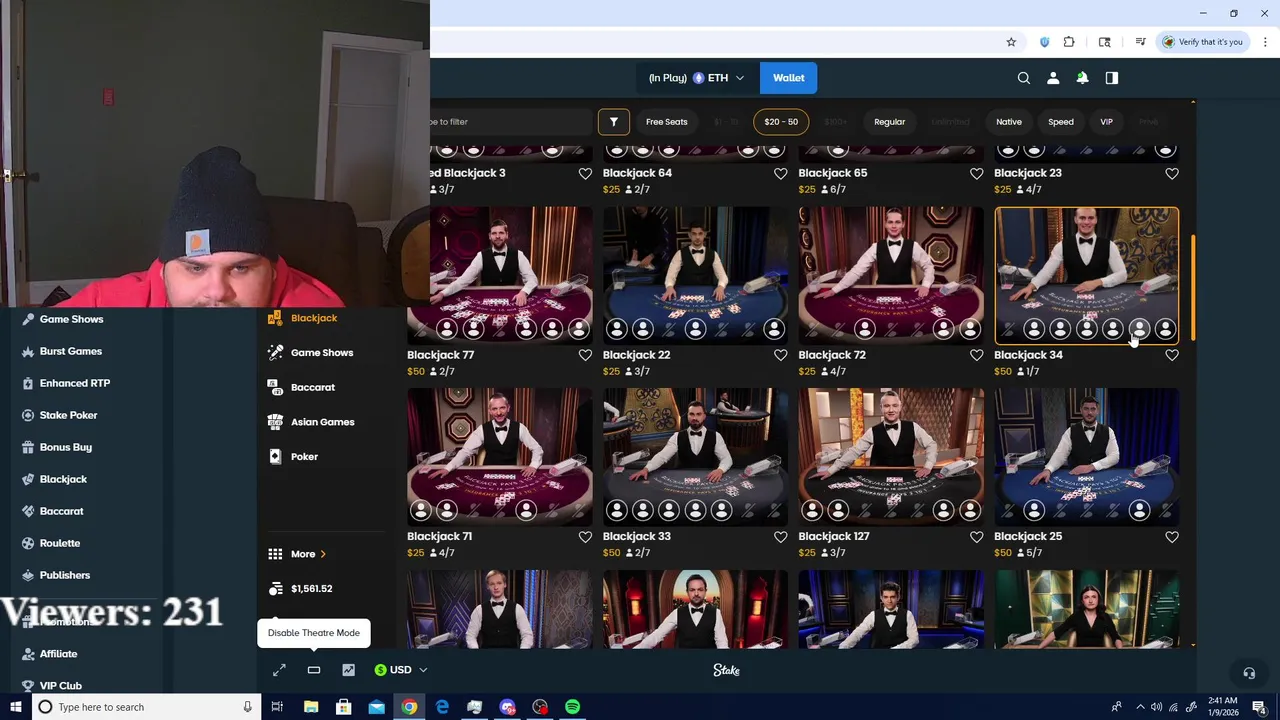Toggle the sidebar panel icon in header
This screenshot has width=1280, height=720.
[1112, 78]
